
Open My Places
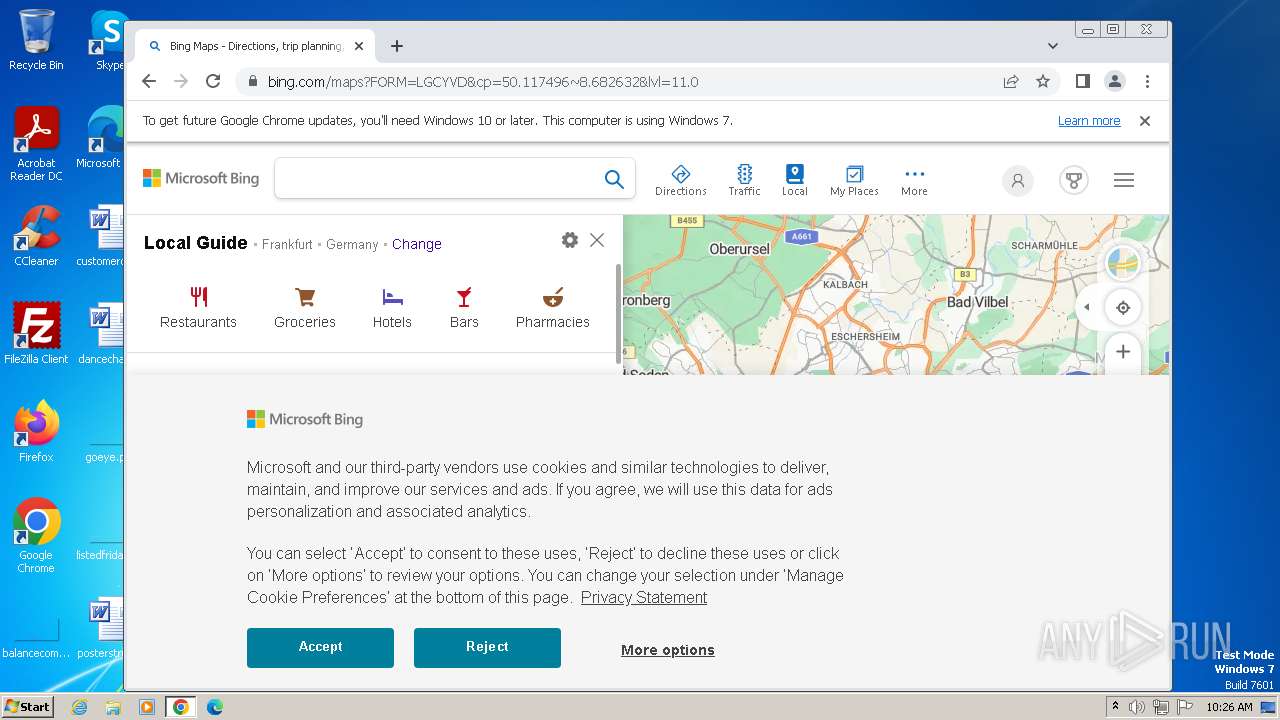[854, 180]
